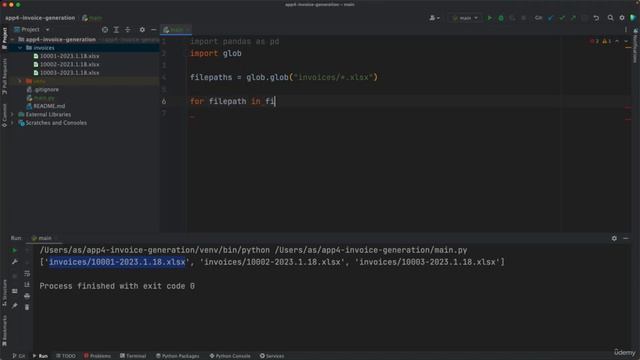Expand the venv folder
Screen dimensions: 640x360
20,81
